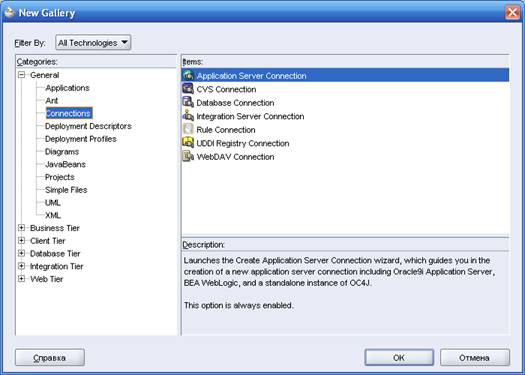
Task: Select the UML category
Action: point(53,202)
